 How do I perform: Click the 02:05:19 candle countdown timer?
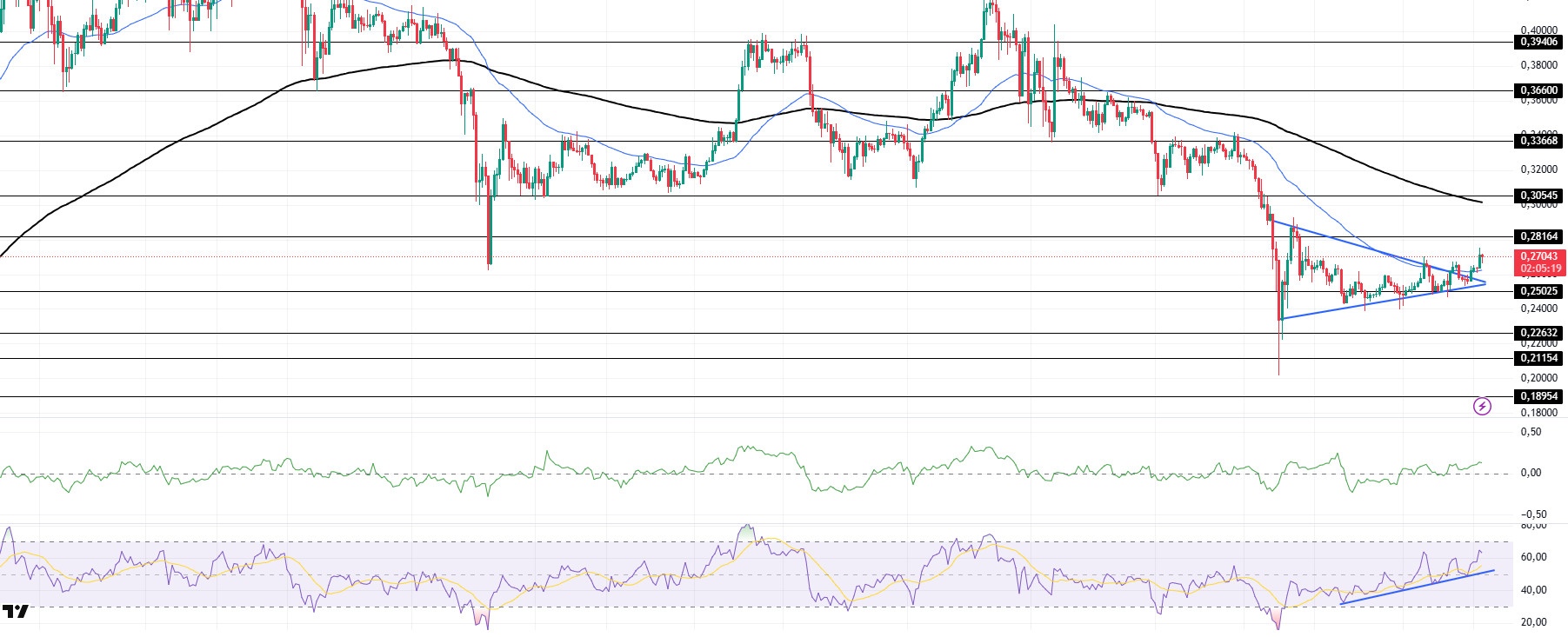point(1539,269)
